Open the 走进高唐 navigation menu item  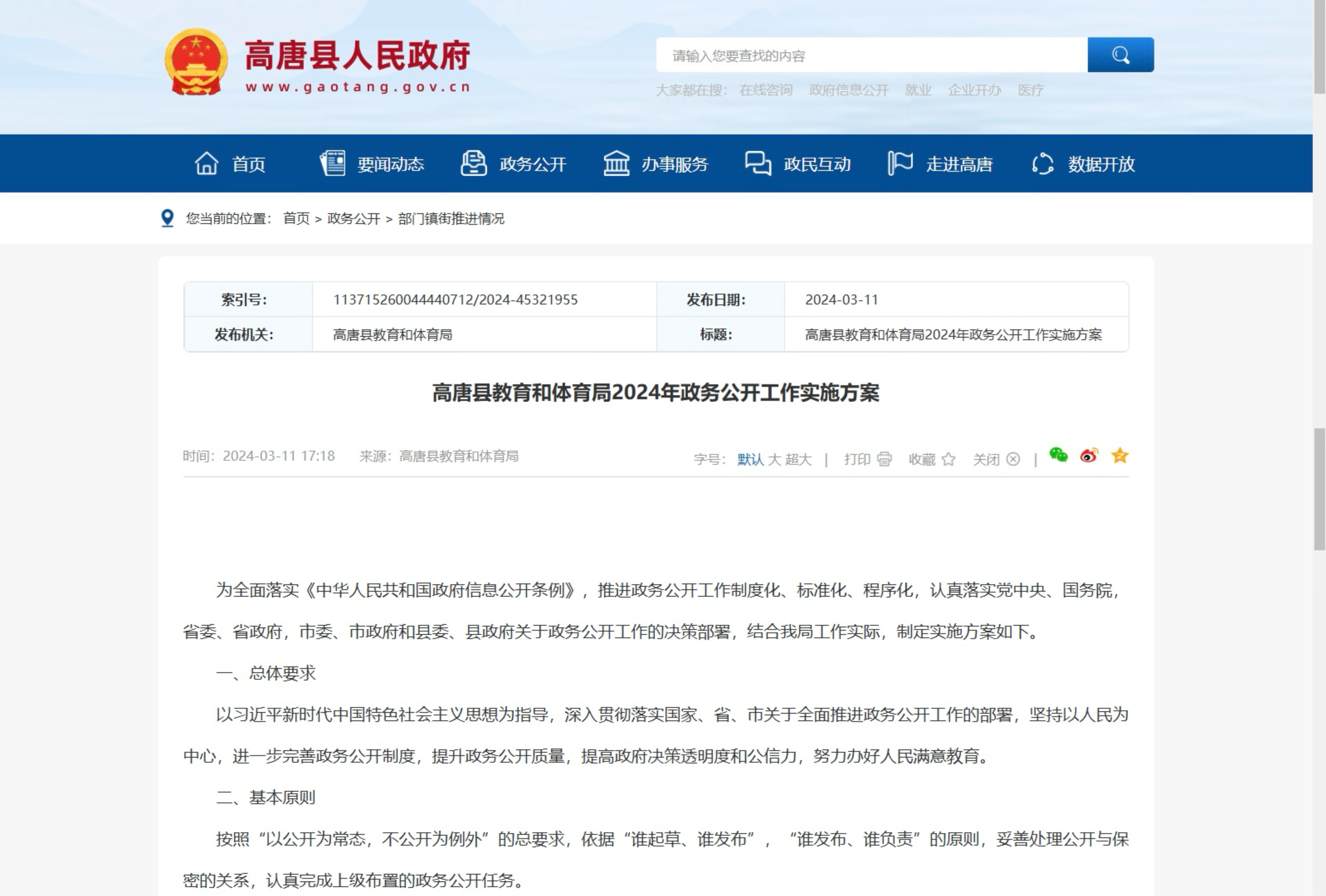point(959,164)
